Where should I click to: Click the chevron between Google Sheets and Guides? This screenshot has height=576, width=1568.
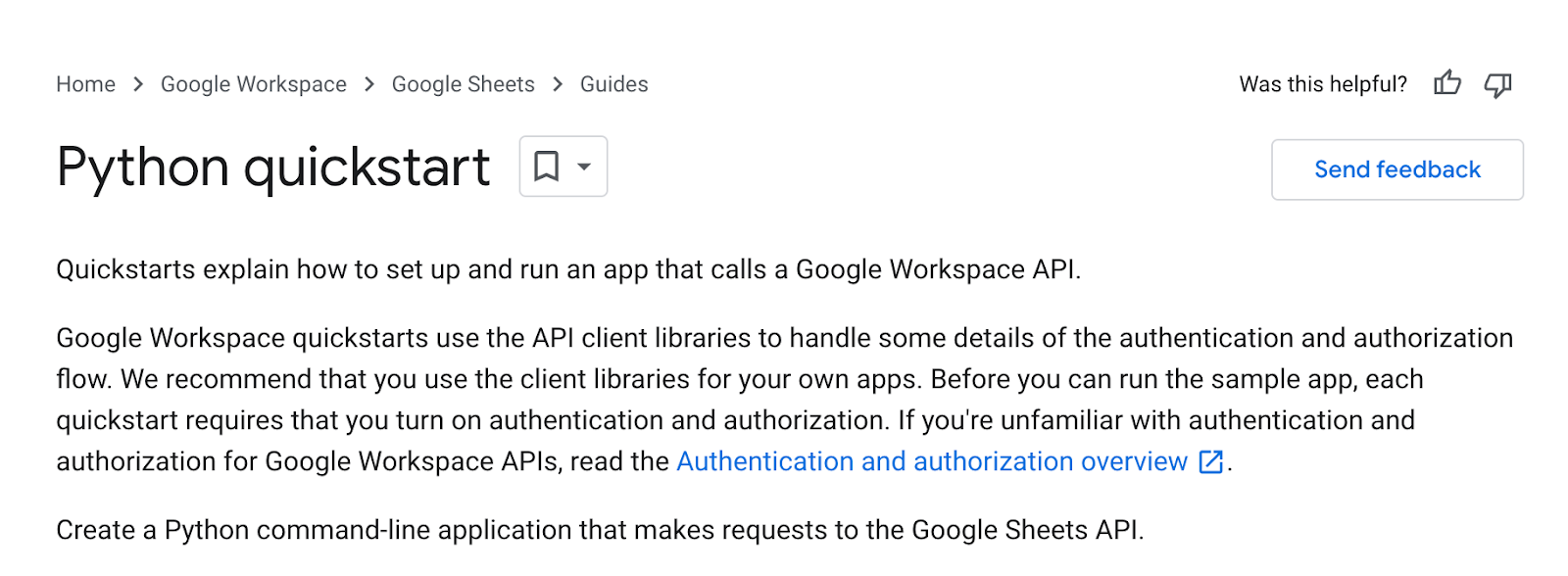[558, 84]
